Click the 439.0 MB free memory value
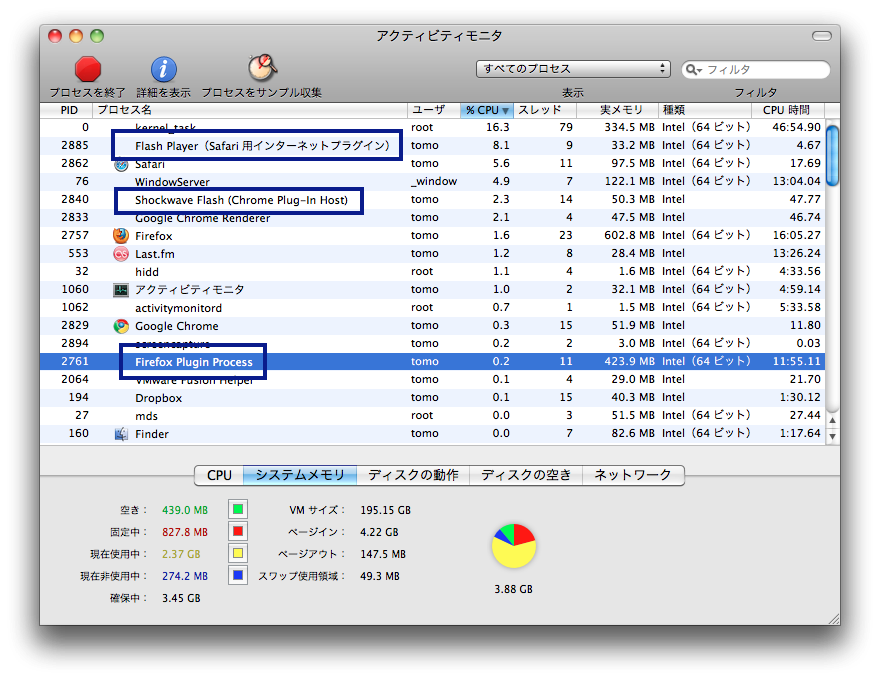Viewport: 880px width, 680px height. 185,510
